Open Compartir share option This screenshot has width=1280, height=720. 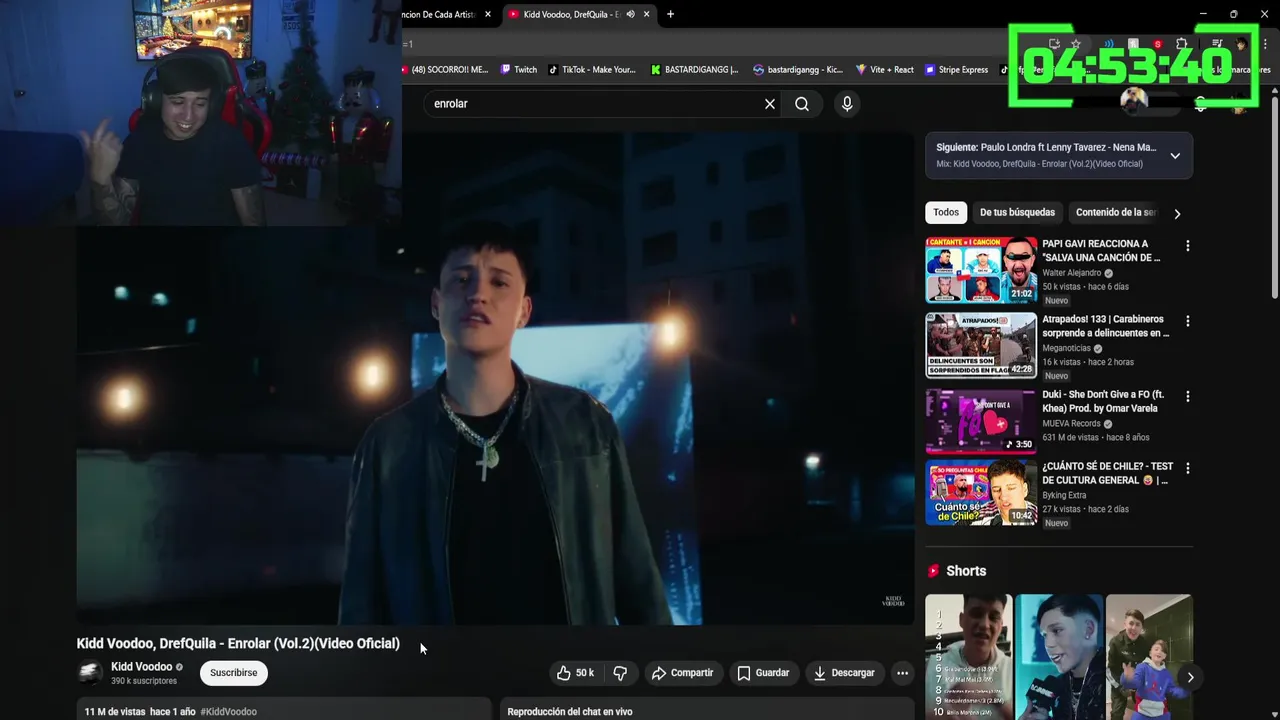click(x=682, y=673)
